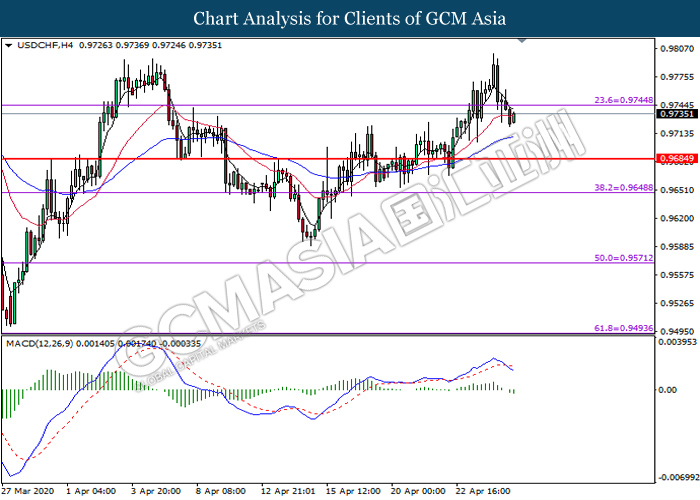Viewport: 700px width, 500px height.
Task: Click the 0.97755 price axis value
Action: point(677,77)
